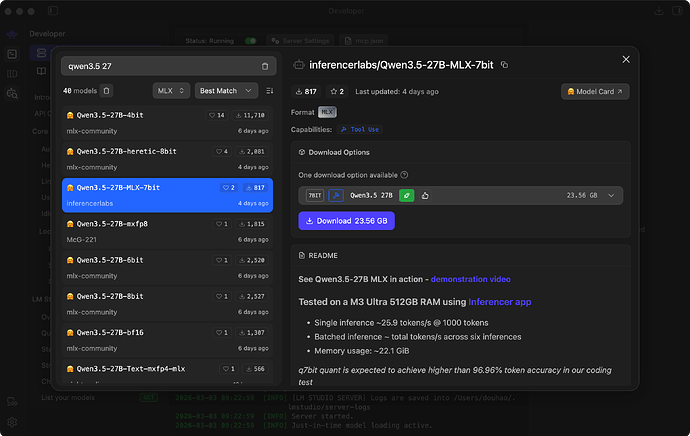Select Qwen3.5-27B-heretic-8bit from results list
The image size is (690, 436).
[167, 159]
